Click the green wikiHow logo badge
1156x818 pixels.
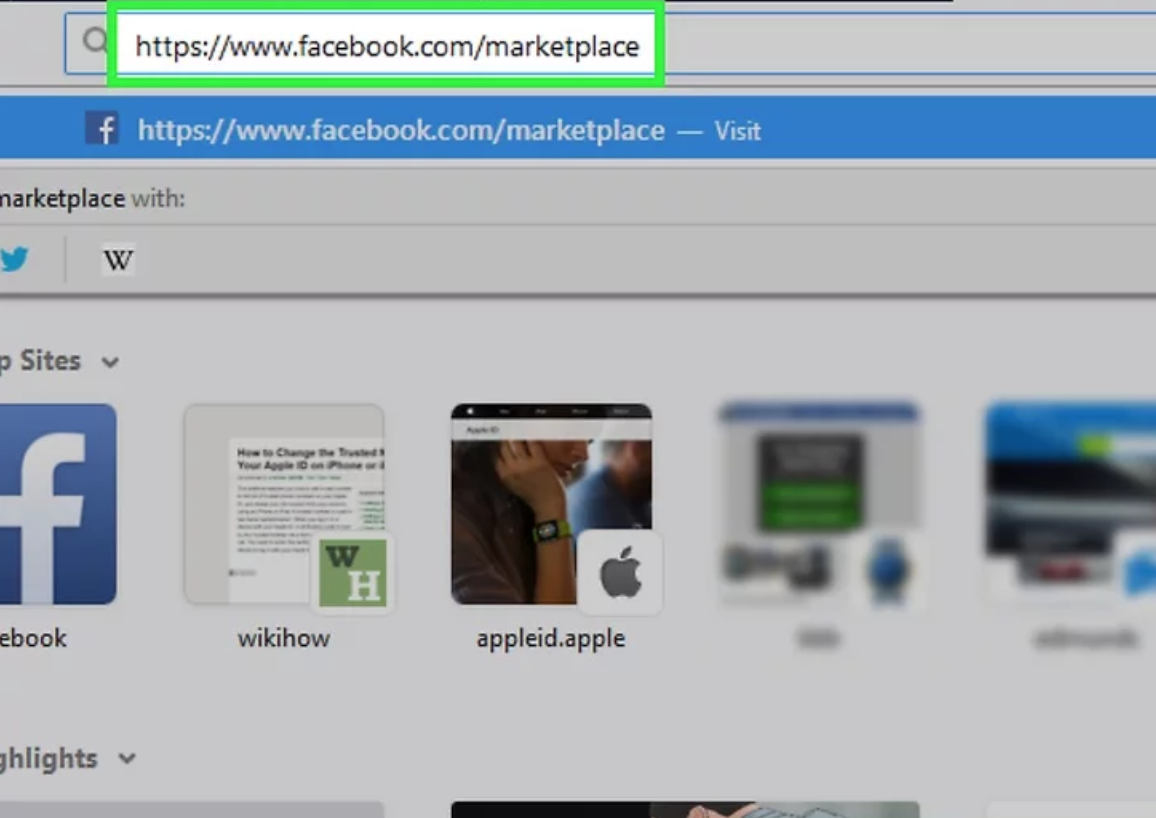pos(353,573)
